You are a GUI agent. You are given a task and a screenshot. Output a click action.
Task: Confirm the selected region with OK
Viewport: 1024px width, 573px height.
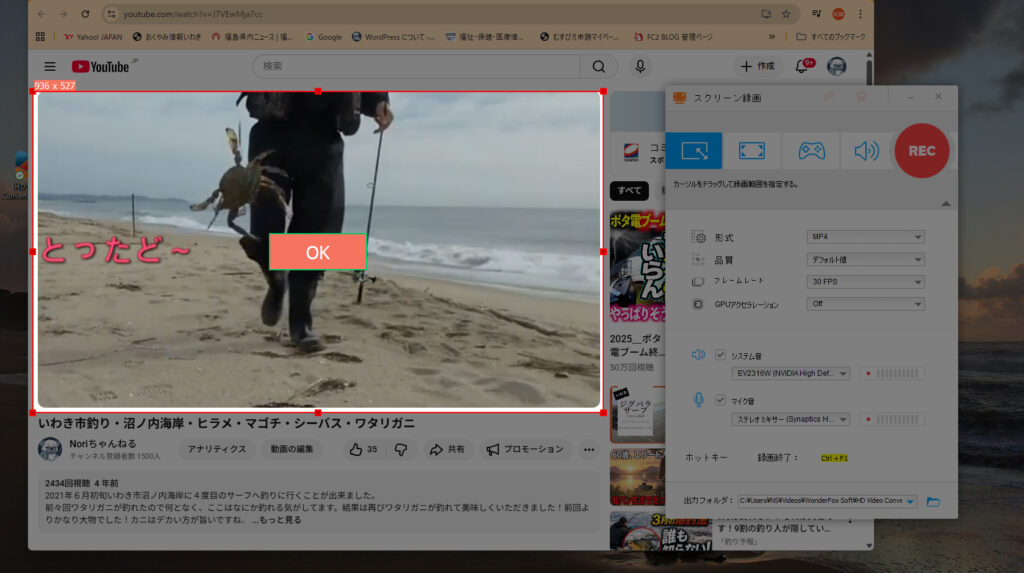coord(317,252)
